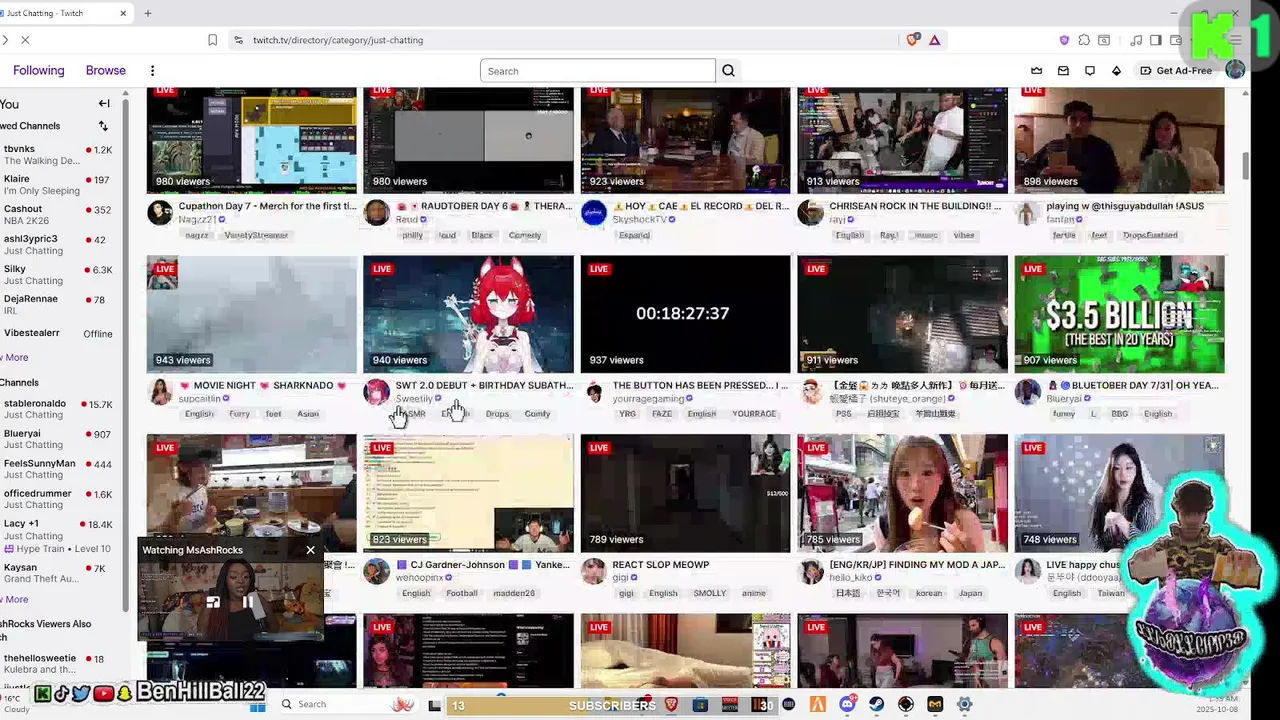Screen dimensions: 1280x720
Task: Switch to the Following tab
Action: (38, 71)
